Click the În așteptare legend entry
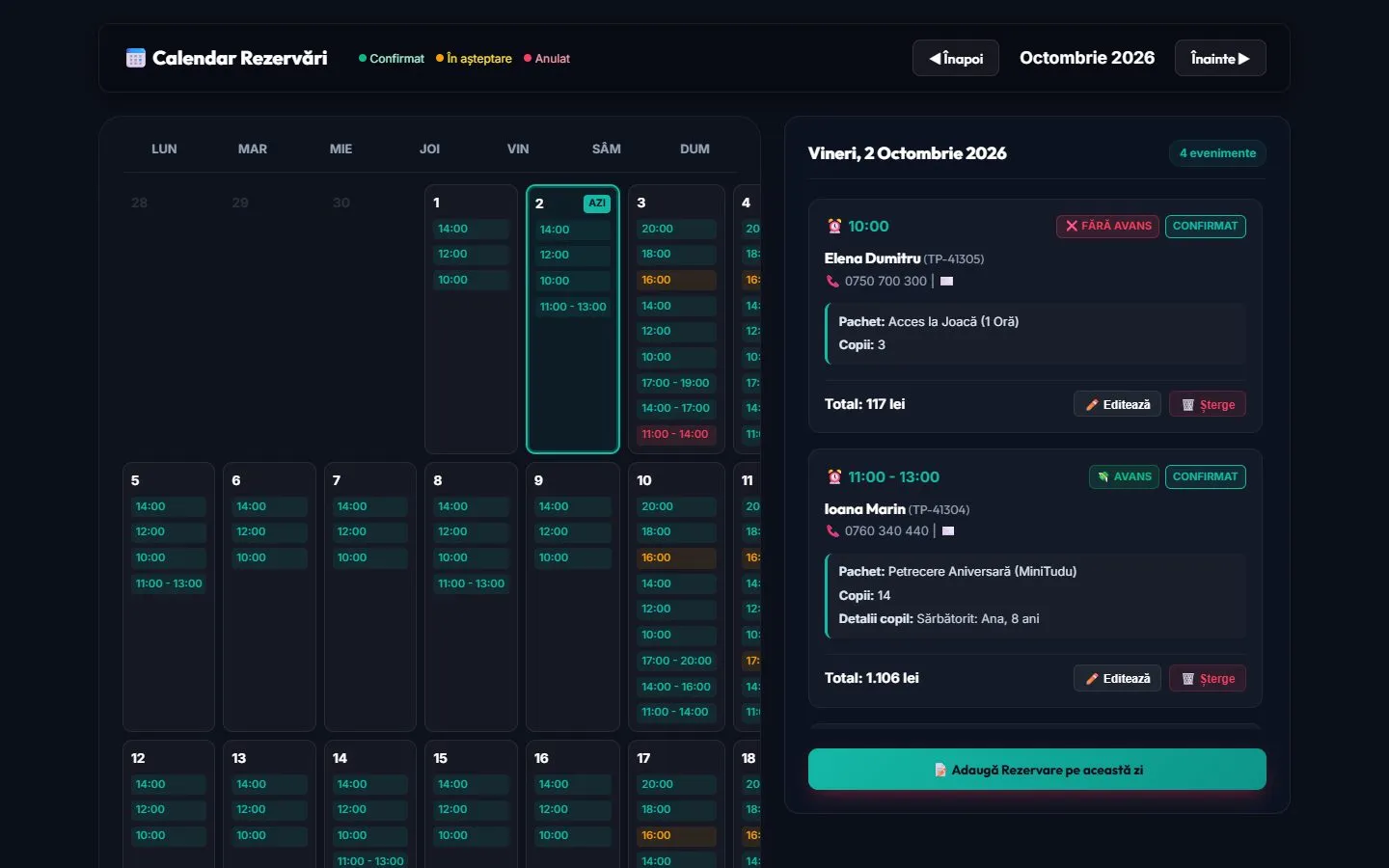 point(474,59)
